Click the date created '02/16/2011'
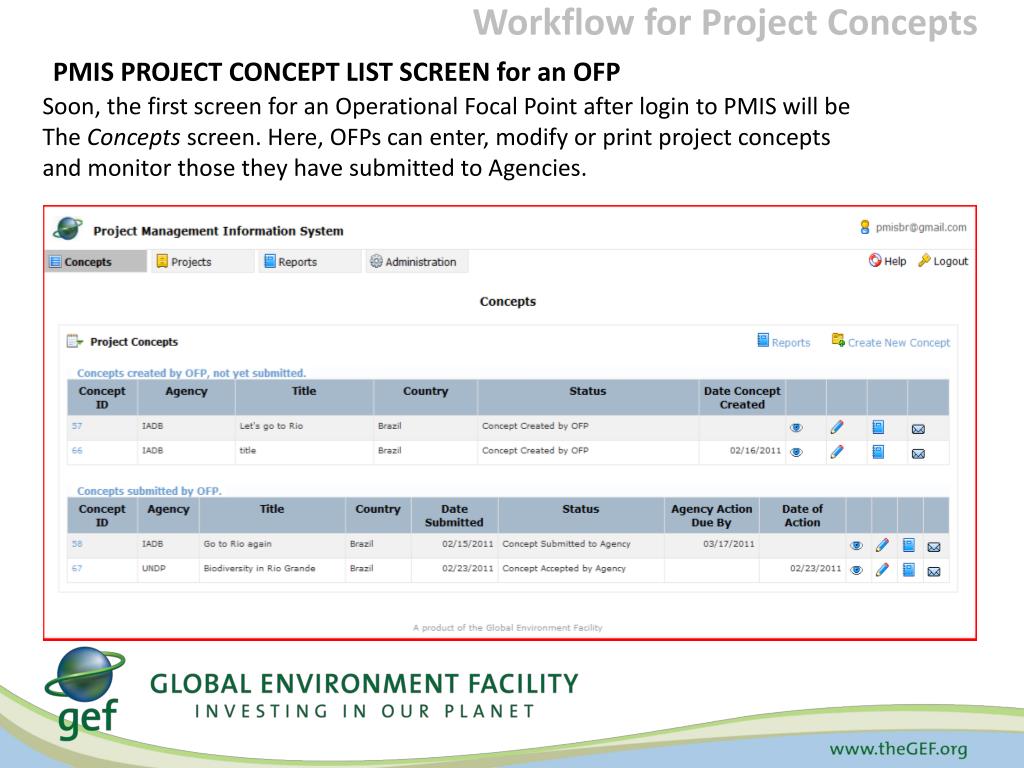Image resolution: width=1024 pixels, height=768 pixels. 755,451
